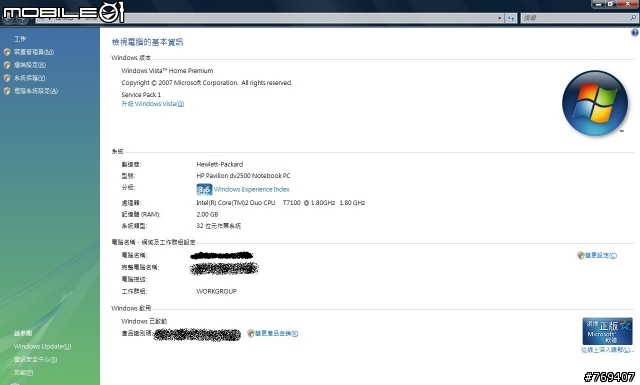Click the address bar field
This screenshot has width=640, height=385.
pyautogui.click(x=269, y=18)
